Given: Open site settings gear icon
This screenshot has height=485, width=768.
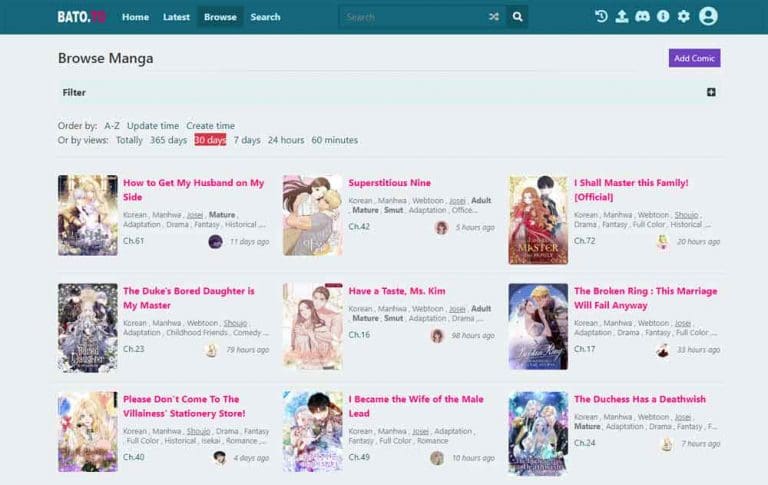Looking at the screenshot, I should click(x=684, y=16).
